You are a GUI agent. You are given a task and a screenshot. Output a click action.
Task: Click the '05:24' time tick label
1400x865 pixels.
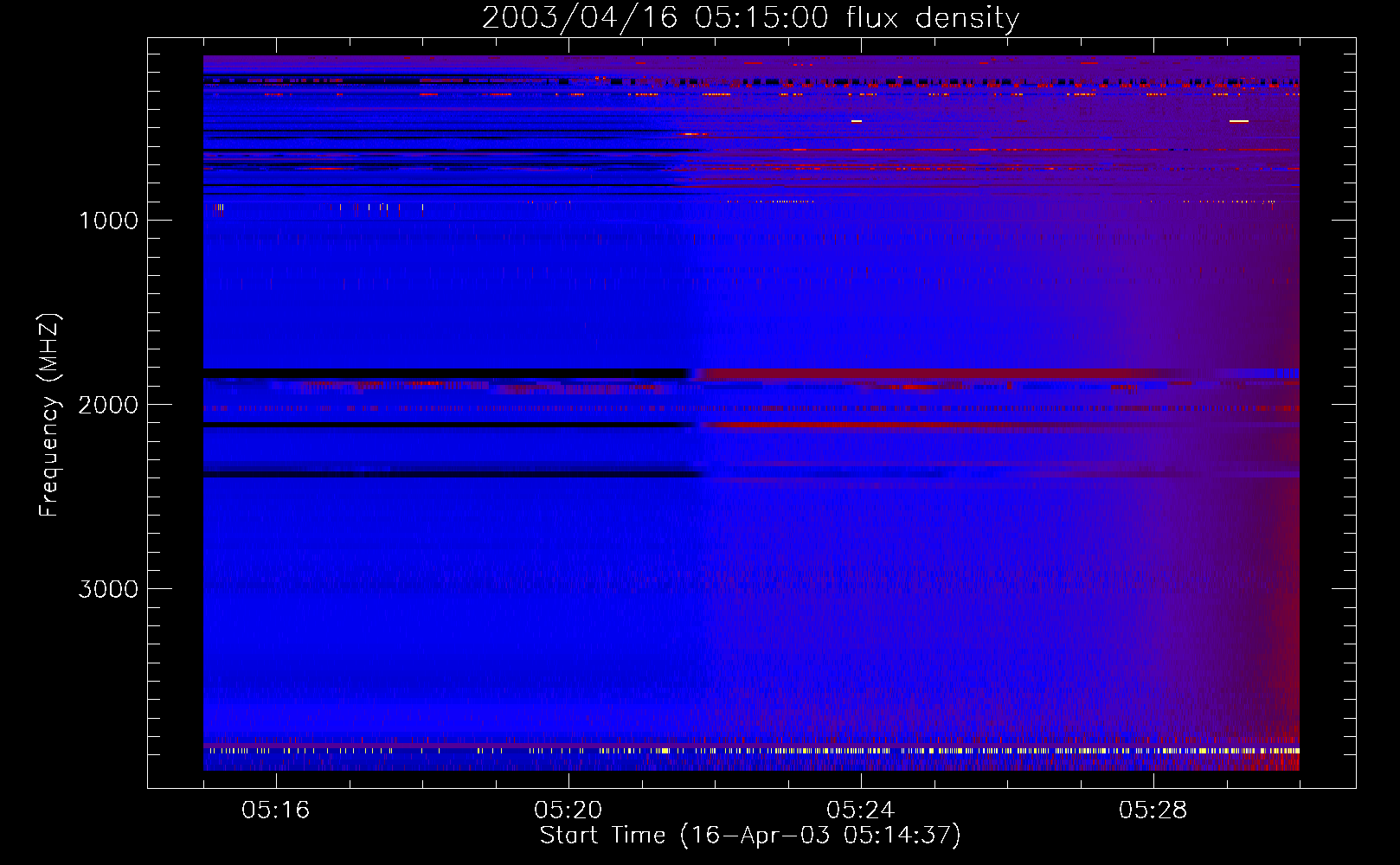click(x=860, y=811)
